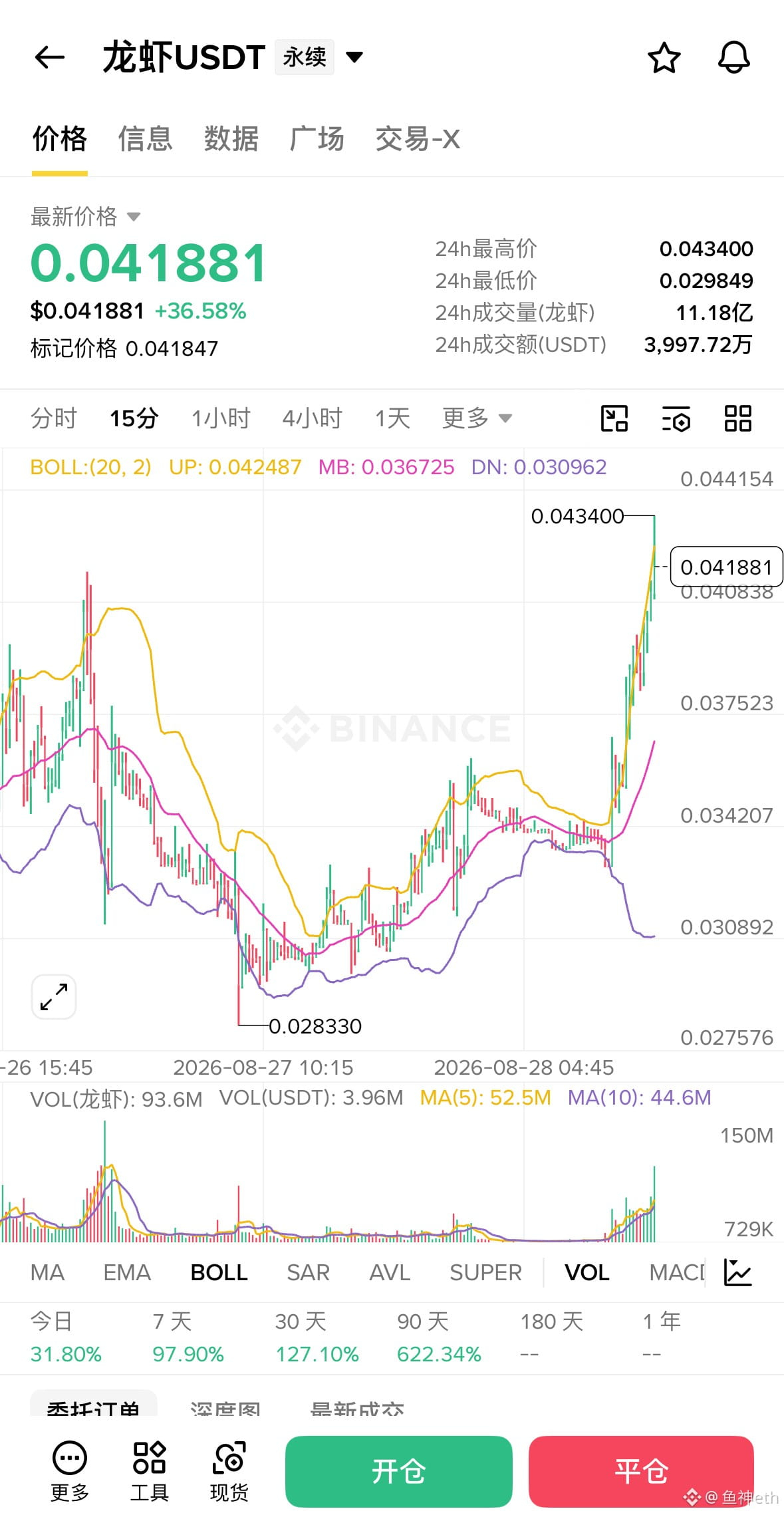
Task: Enable SUPER indicator
Action: (x=485, y=1273)
